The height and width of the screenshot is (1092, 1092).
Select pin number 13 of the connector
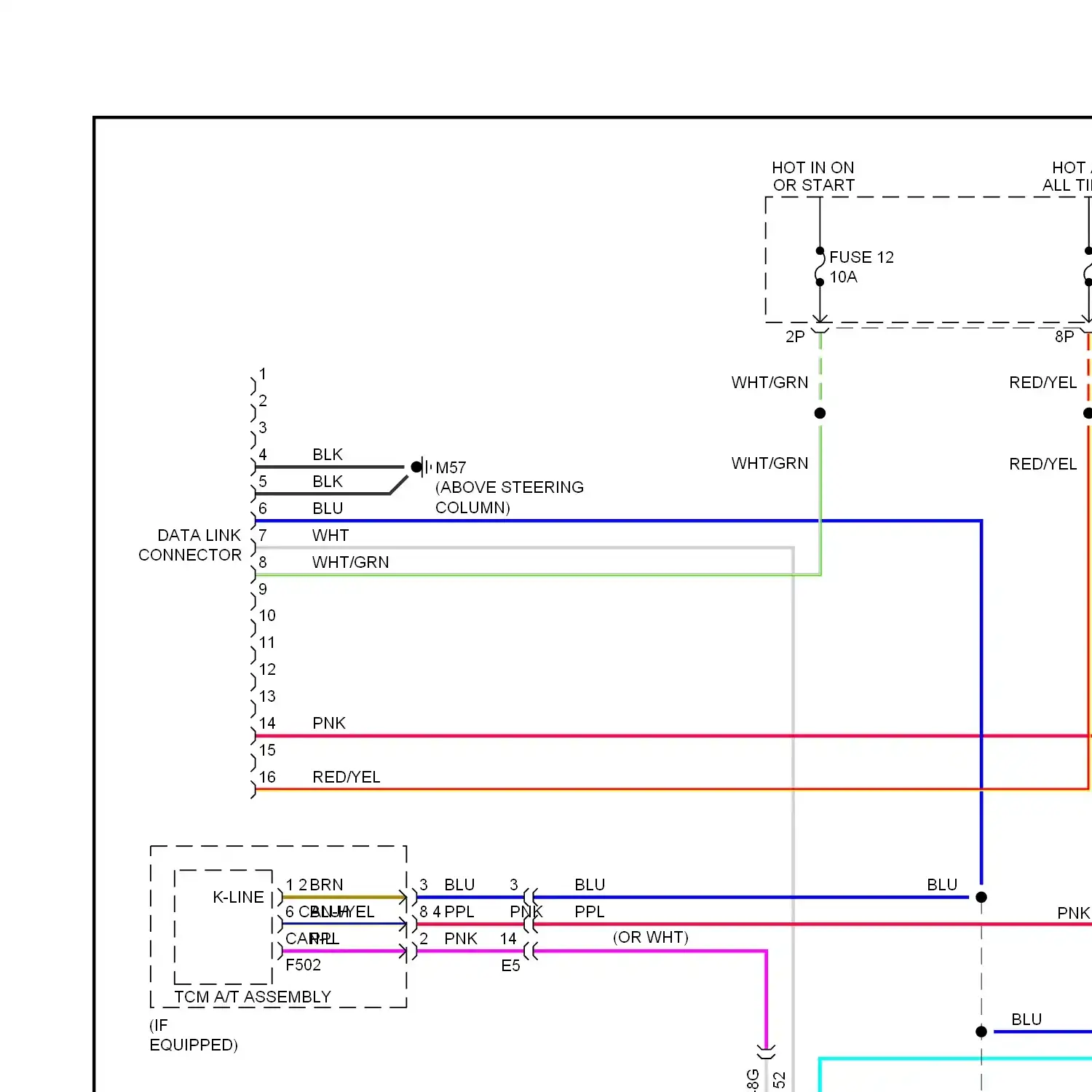267,697
